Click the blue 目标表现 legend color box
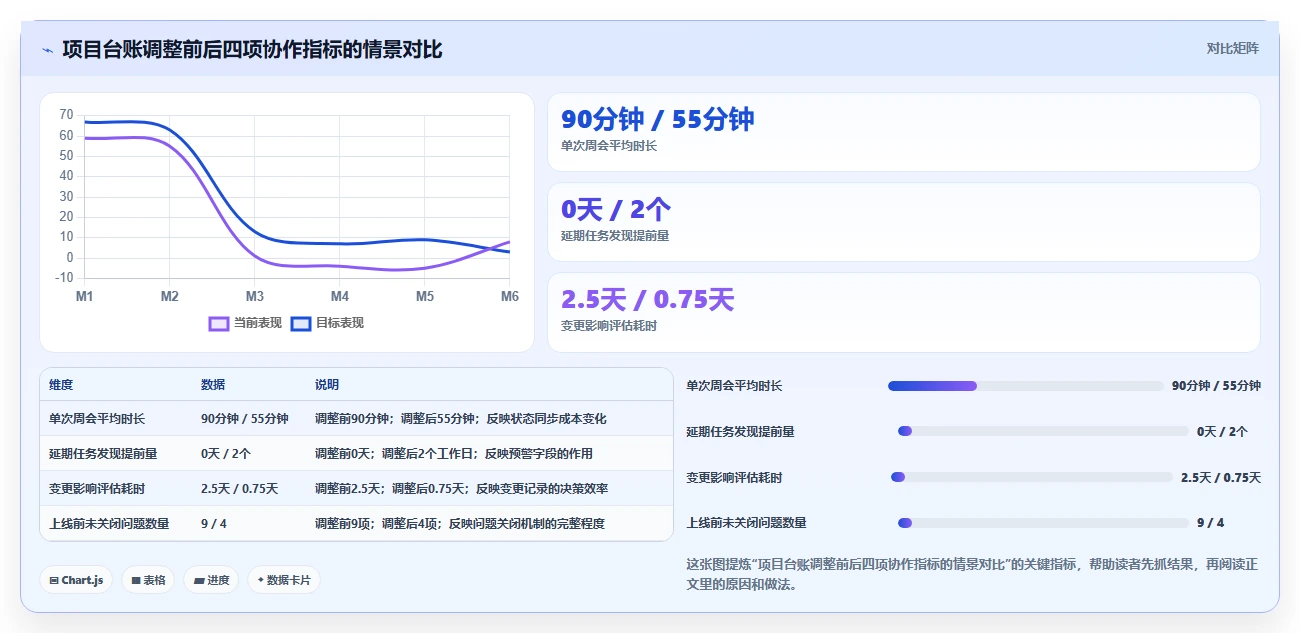1300x633 pixels. 301,323
